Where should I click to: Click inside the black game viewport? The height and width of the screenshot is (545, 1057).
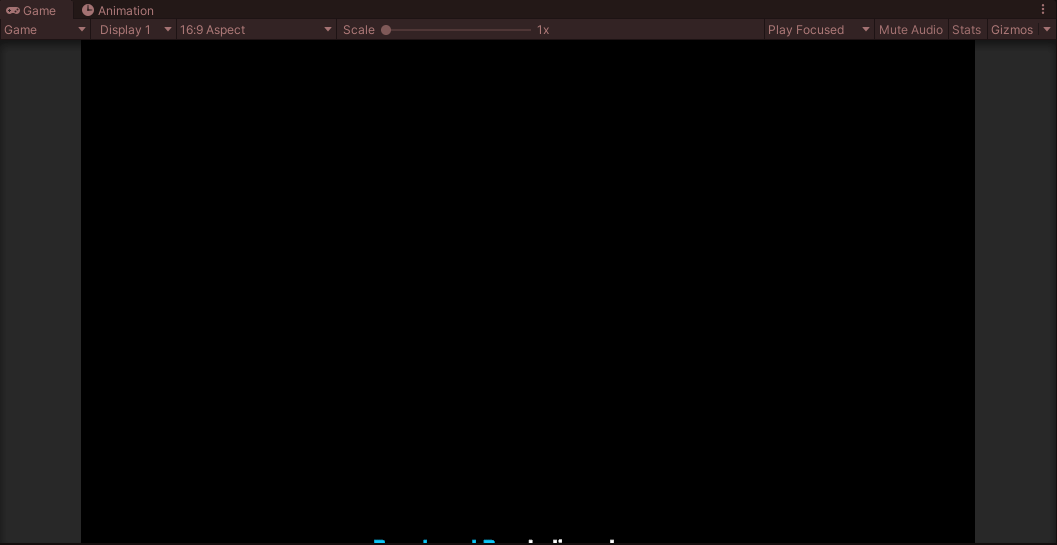528,290
